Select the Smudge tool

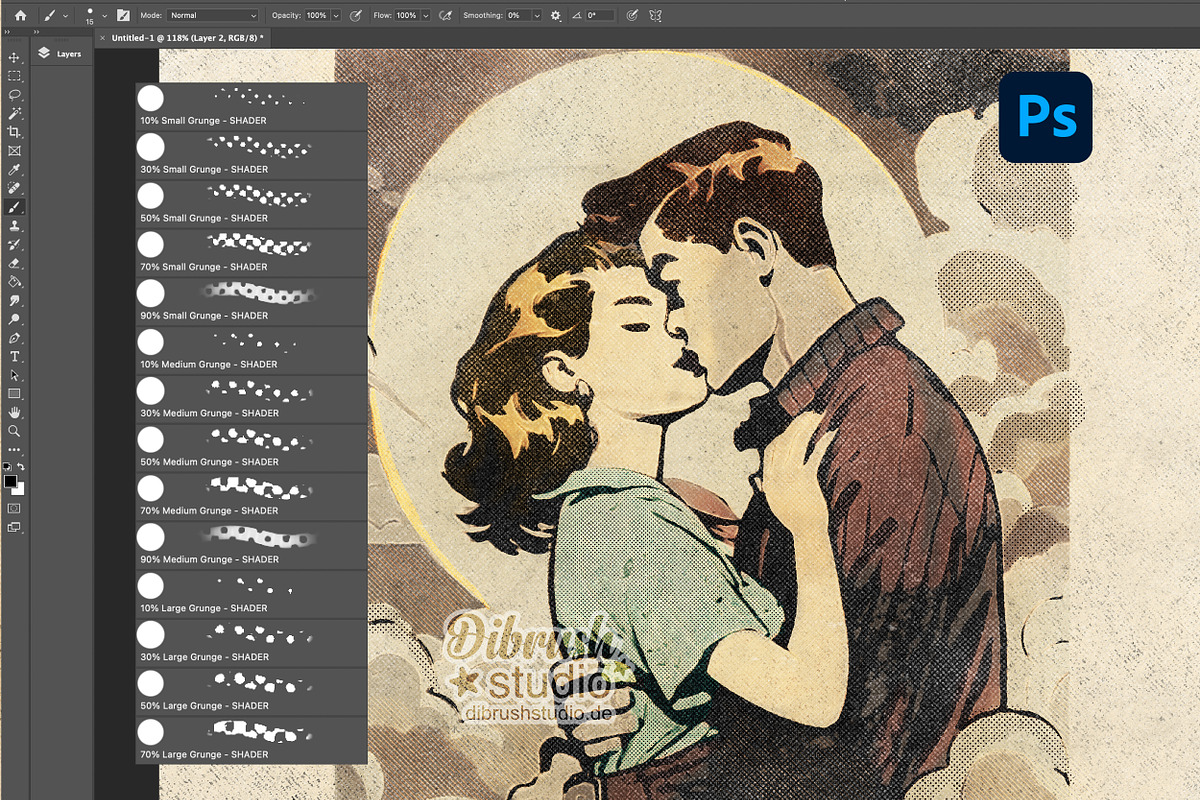(14, 300)
